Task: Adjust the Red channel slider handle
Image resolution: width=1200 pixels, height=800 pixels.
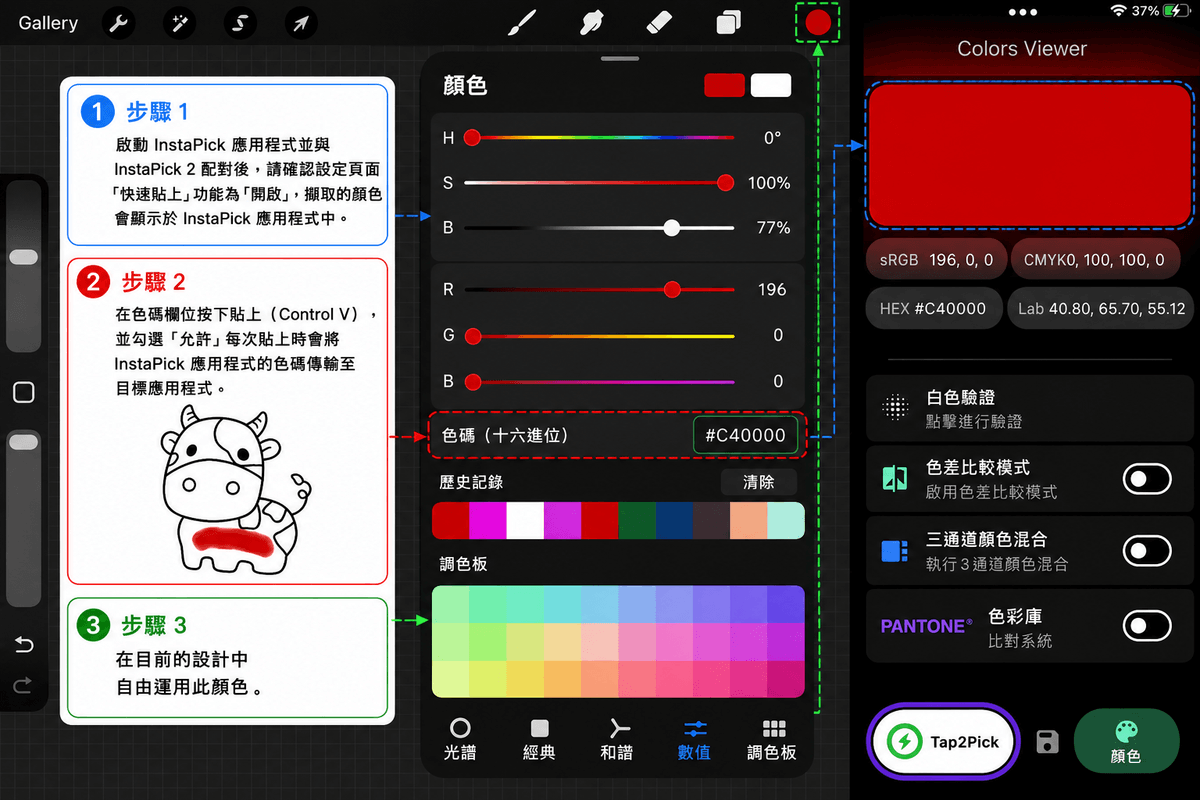Action: (672, 289)
